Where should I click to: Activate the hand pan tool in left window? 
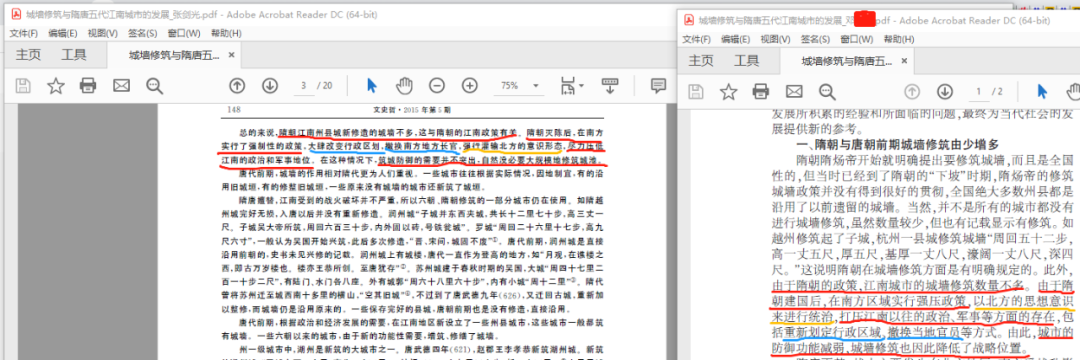[405, 85]
